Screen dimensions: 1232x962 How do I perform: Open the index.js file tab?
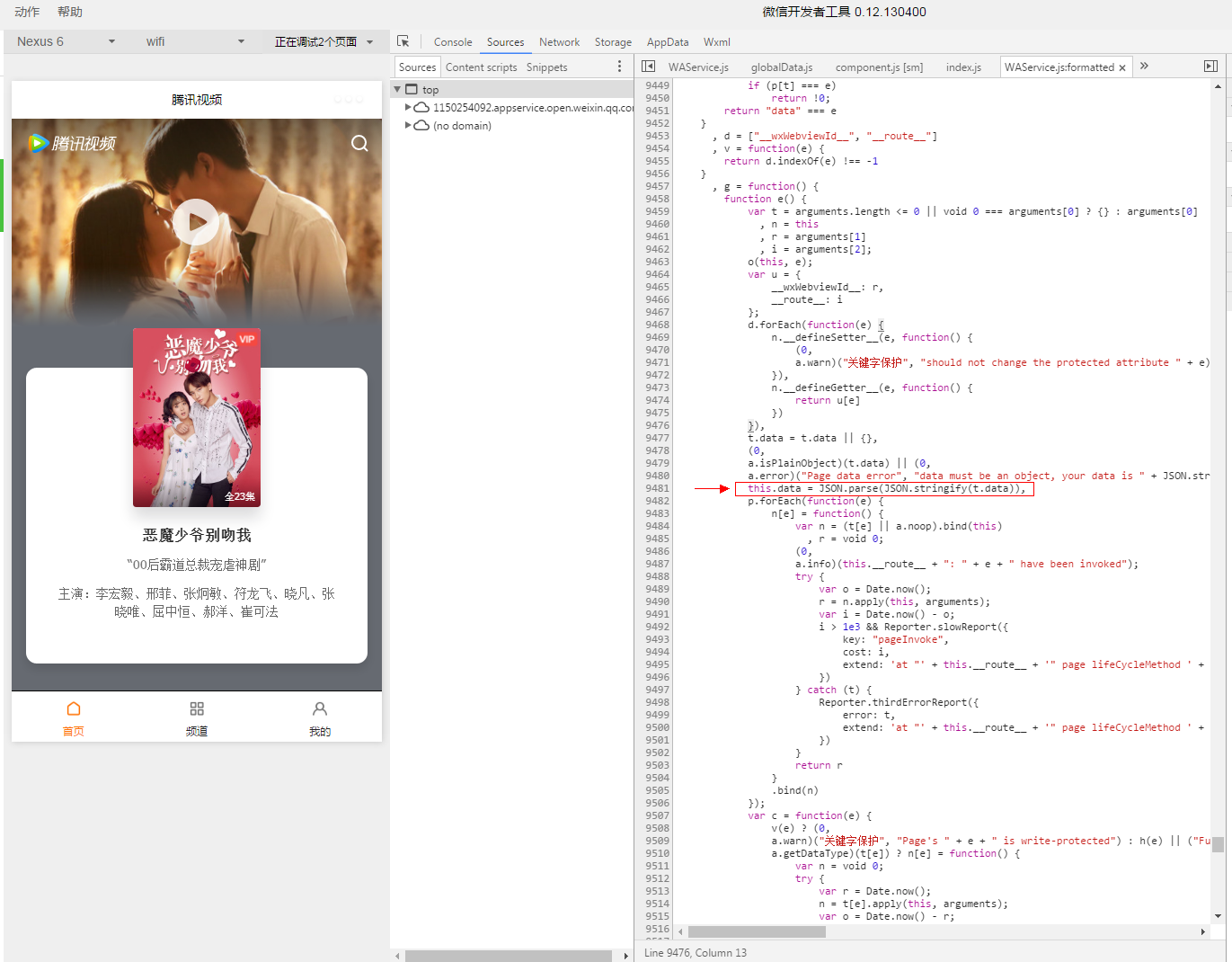tap(963, 67)
